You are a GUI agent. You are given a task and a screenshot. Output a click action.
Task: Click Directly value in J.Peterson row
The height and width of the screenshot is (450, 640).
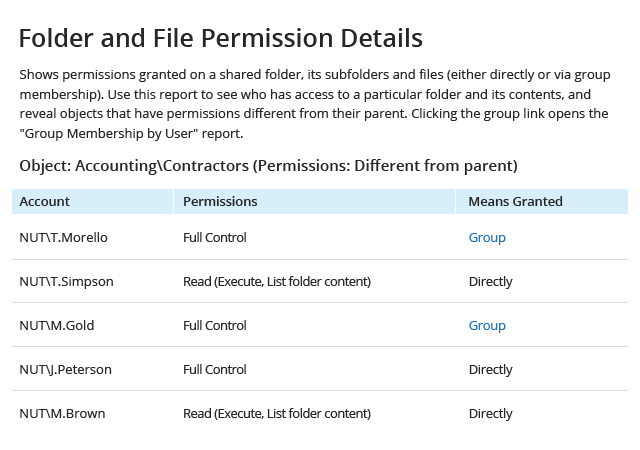click(x=490, y=370)
